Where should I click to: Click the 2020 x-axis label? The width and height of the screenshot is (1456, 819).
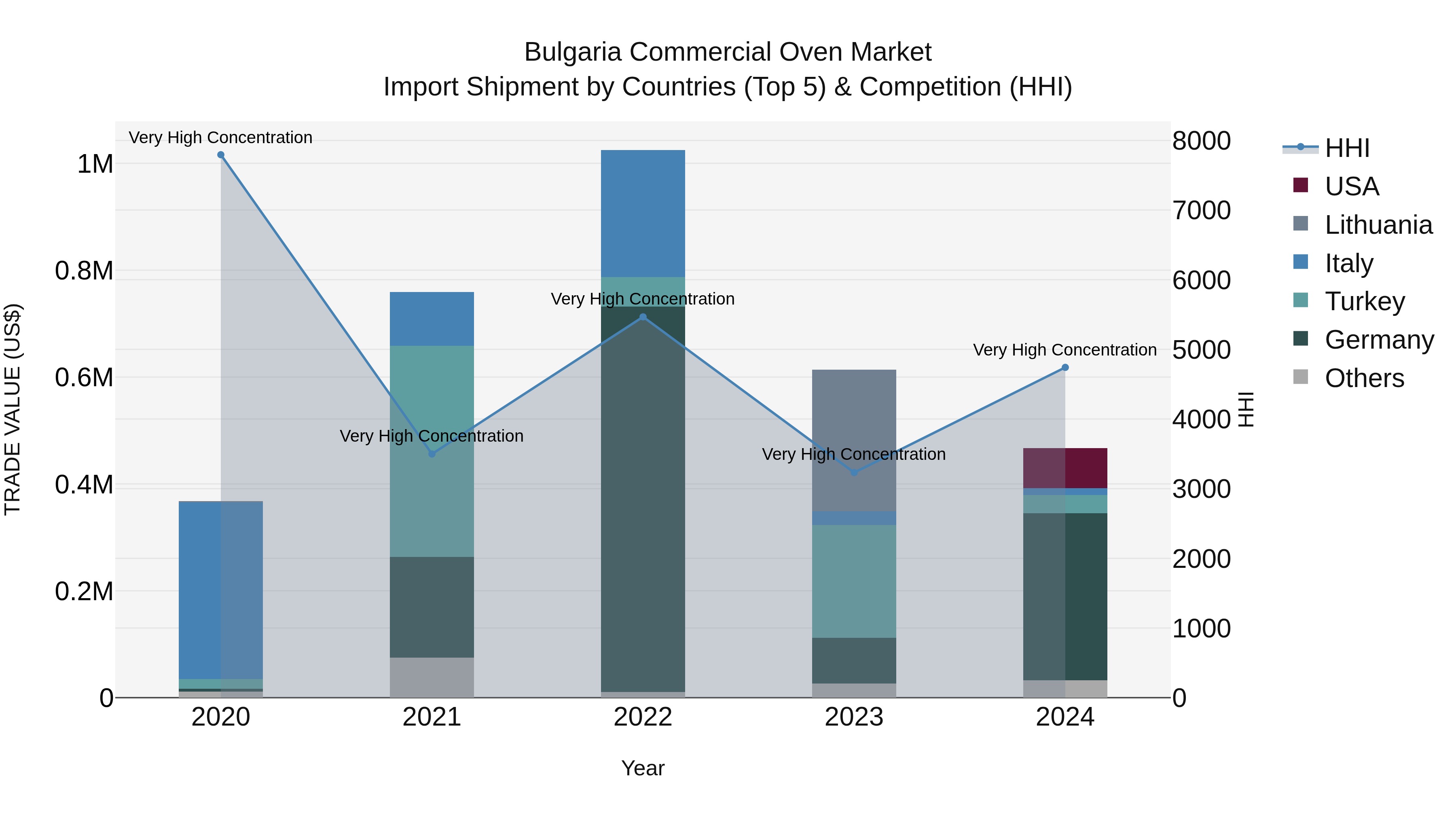pyautogui.click(x=221, y=717)
